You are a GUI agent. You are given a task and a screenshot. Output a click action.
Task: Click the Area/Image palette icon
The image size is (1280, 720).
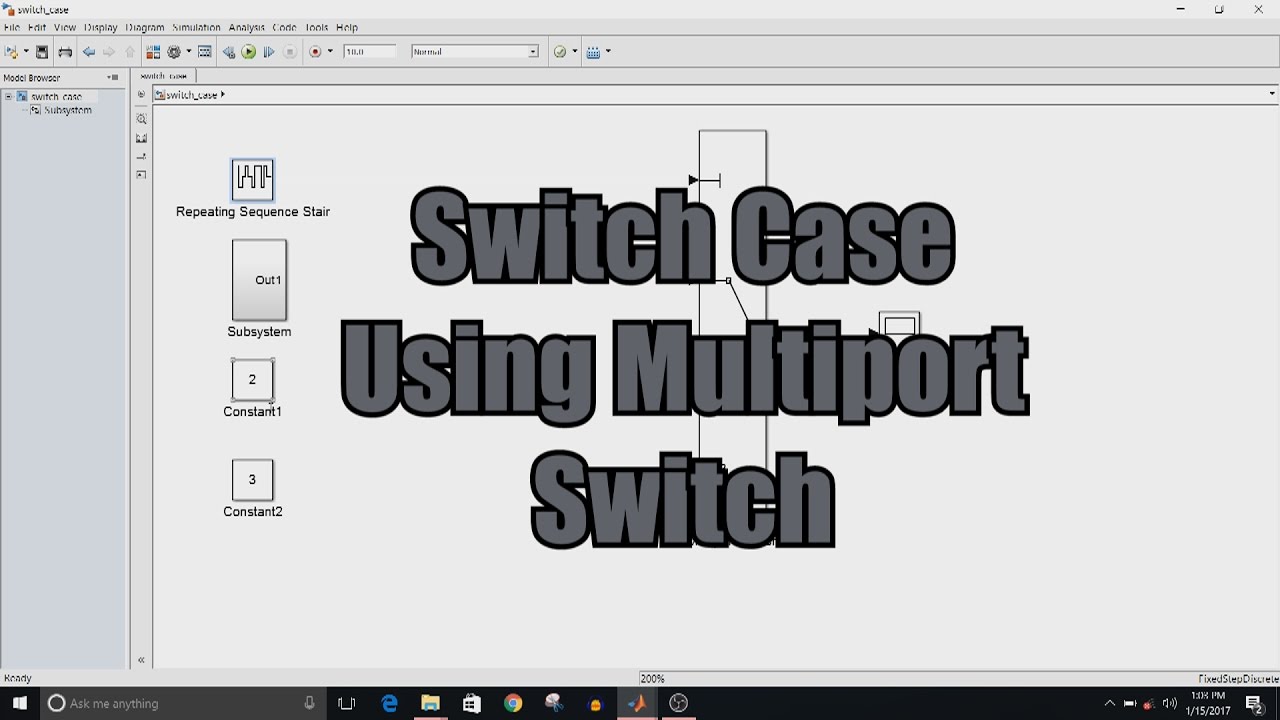[x=141, y=174]
